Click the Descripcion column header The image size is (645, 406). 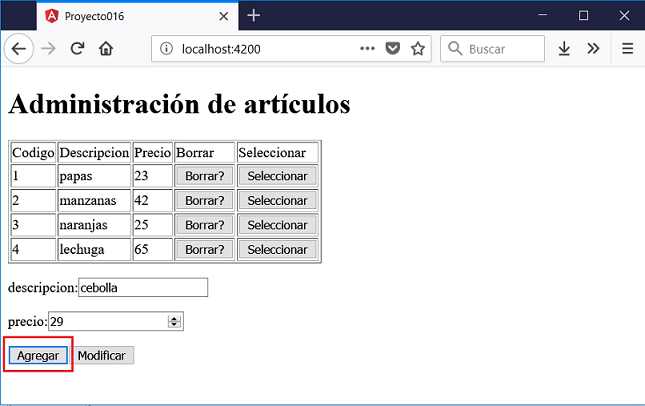point(94,153)
